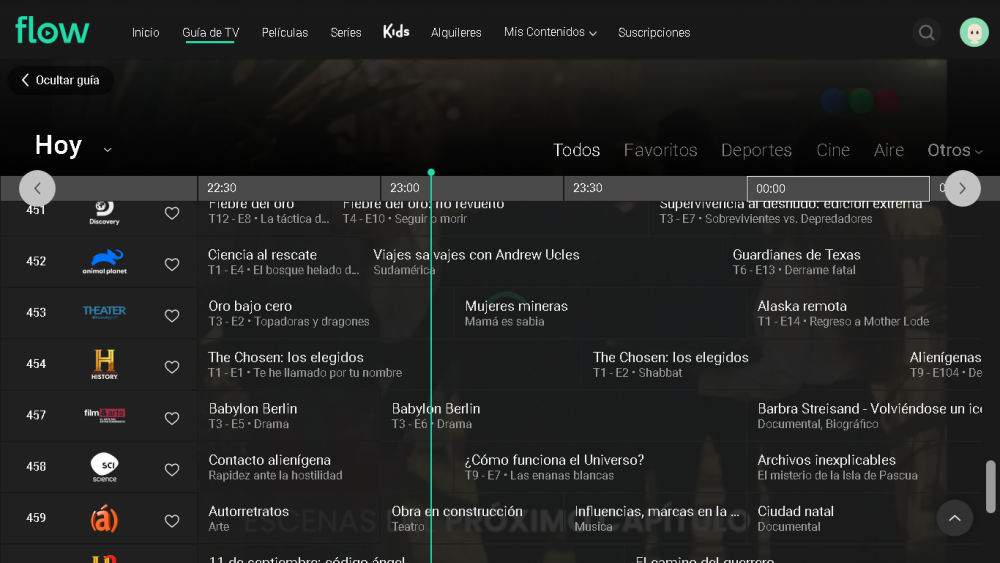Click the vertical scrollbar thumb

click(990, 485)
